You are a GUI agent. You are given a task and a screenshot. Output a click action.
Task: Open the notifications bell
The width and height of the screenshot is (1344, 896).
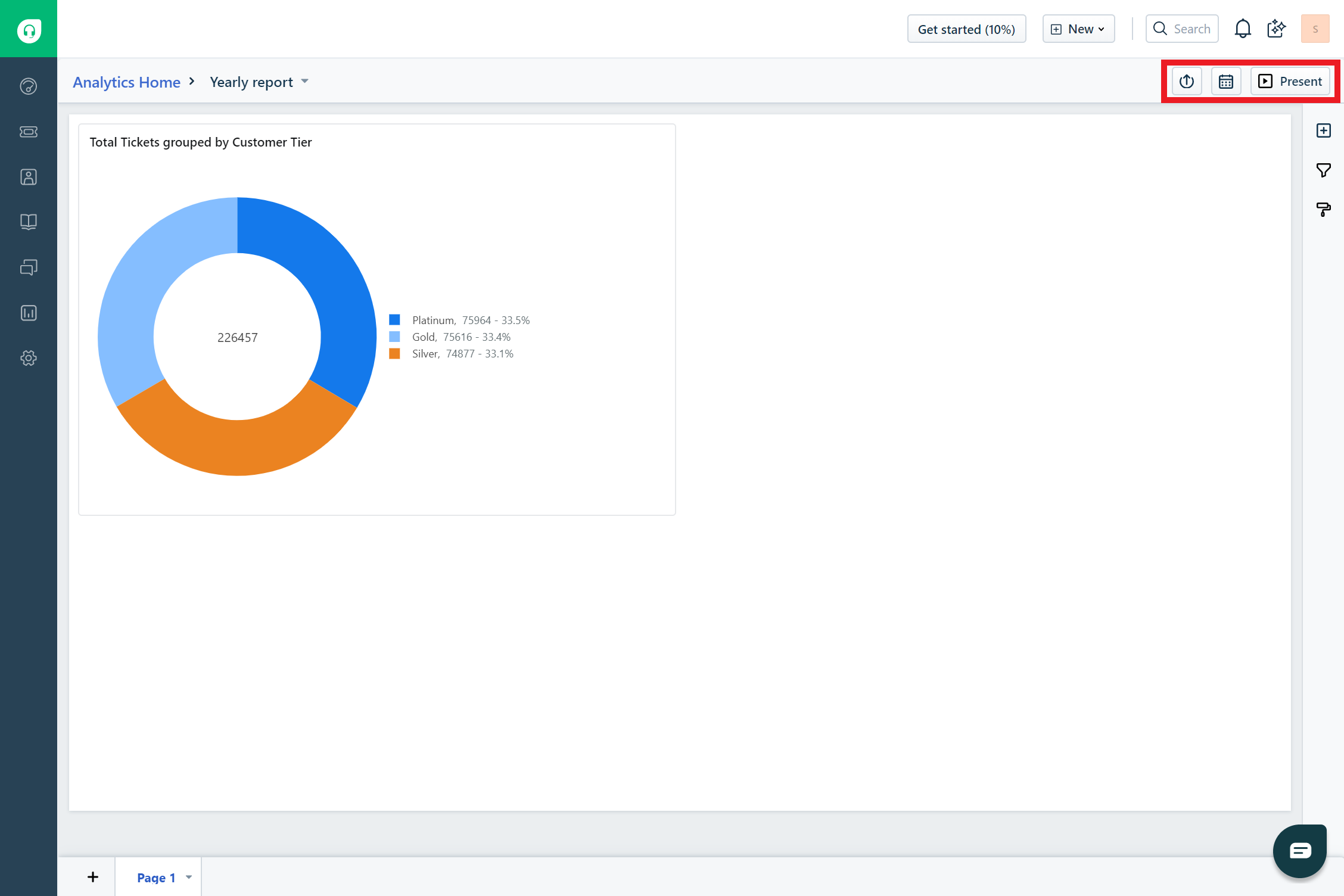[x=1242, y=29]
